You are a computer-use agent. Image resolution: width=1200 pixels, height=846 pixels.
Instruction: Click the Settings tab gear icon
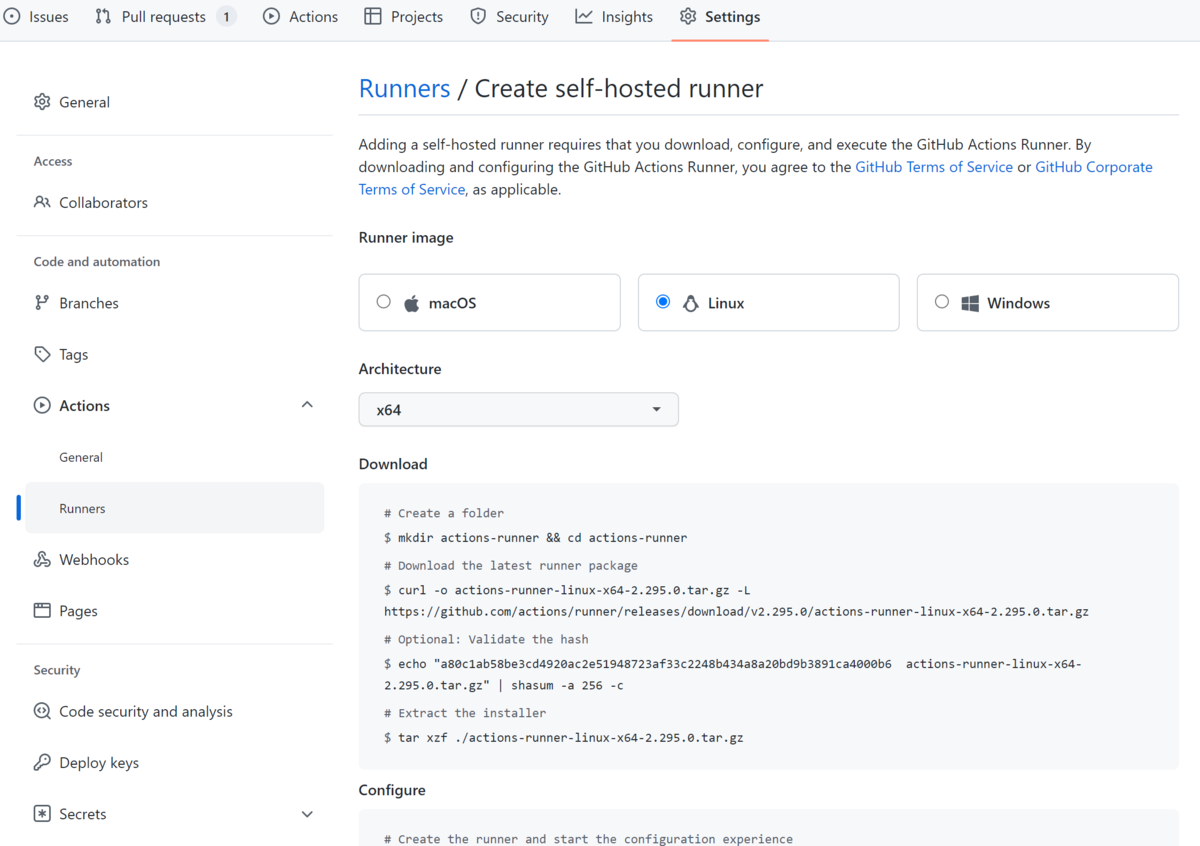click(x=688, y=17)
